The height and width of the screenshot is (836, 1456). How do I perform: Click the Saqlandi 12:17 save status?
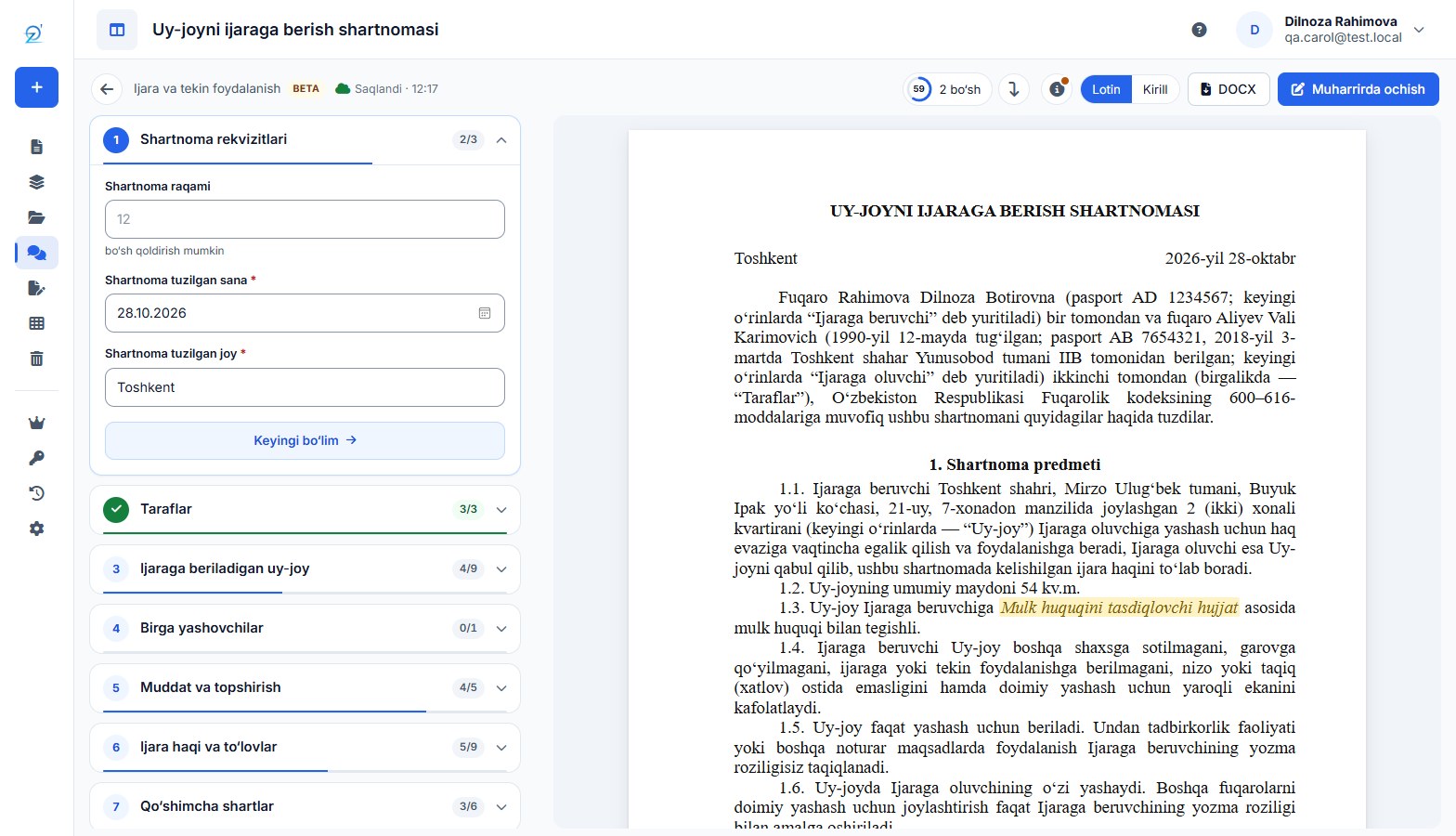pos(386,89)
